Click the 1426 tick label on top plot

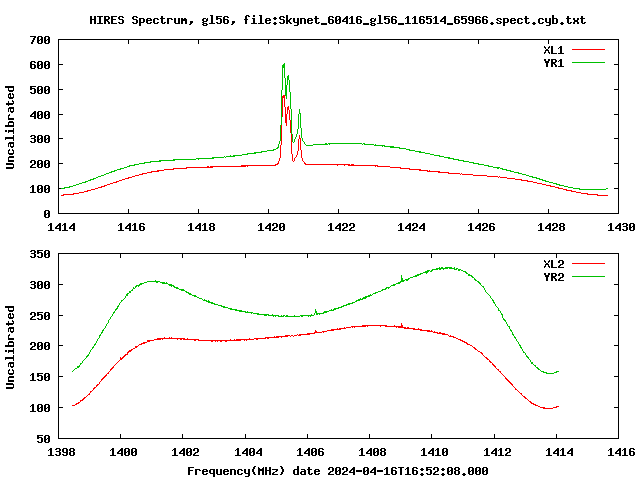point(481,227)
